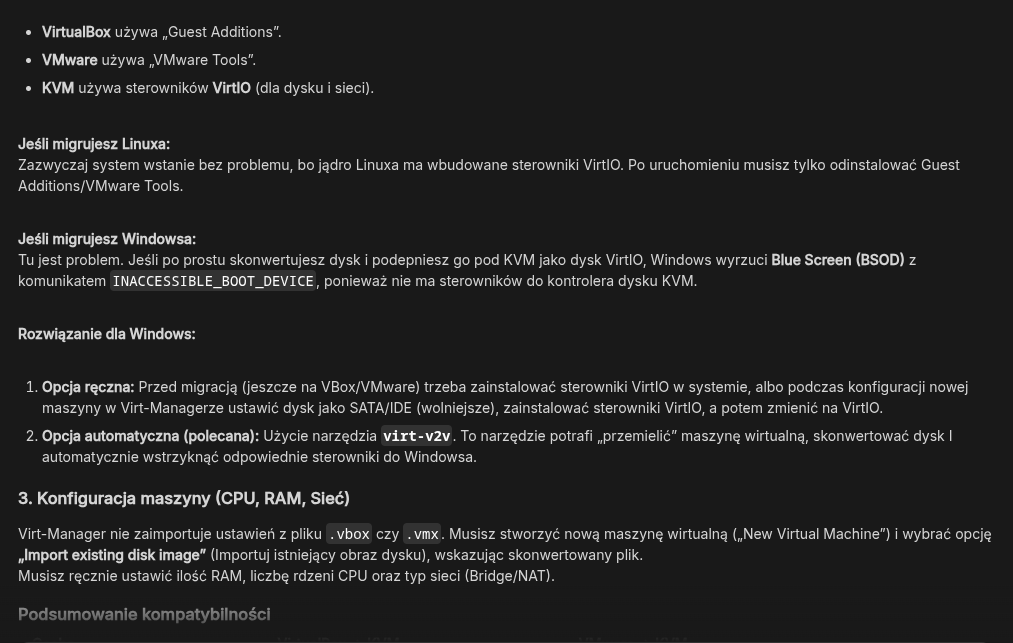Screen dimensions: 1013x643
Task: Click the 'Opcja ręczna:' list item label
Action: click(x=88, y=387)
